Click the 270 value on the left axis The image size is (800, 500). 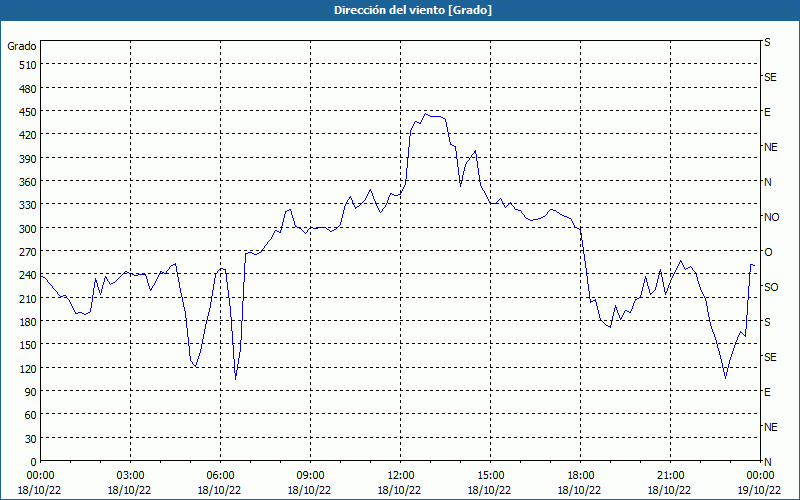tap(29, 252)
